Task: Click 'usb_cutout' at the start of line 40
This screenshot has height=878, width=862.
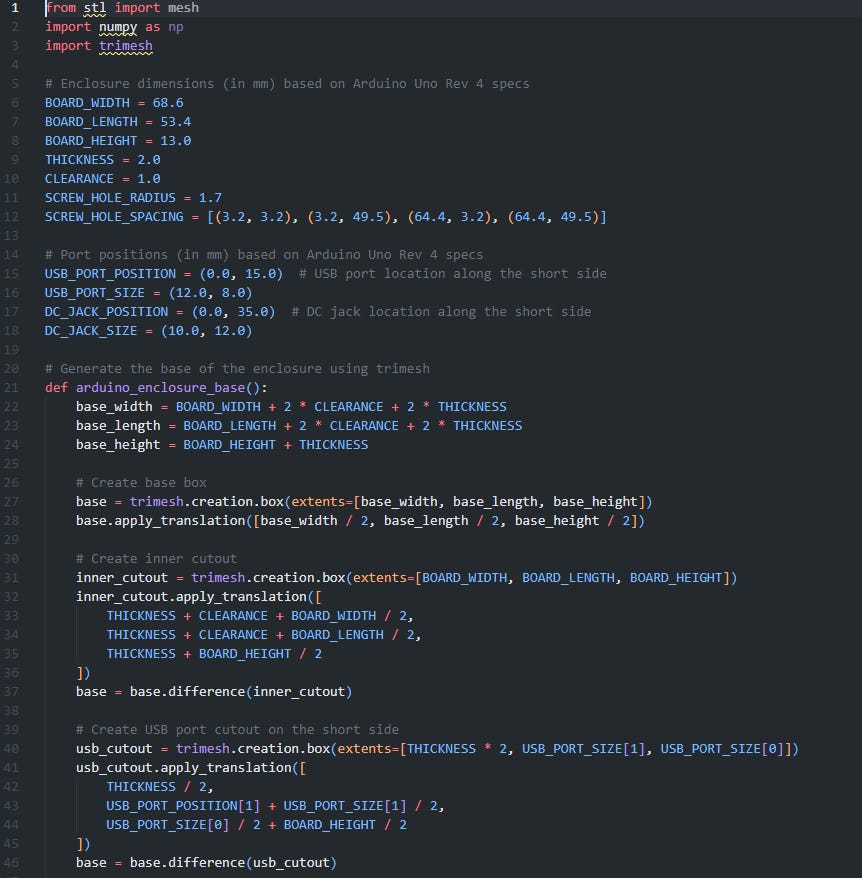Action: coord(114,749)
